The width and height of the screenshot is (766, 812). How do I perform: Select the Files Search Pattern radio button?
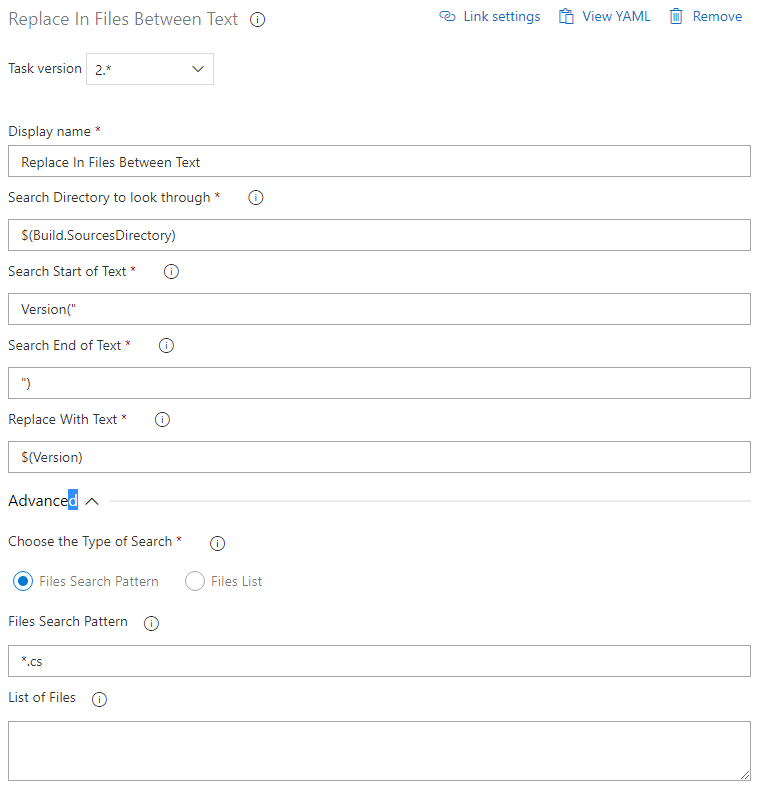click(x=22, y=581)
